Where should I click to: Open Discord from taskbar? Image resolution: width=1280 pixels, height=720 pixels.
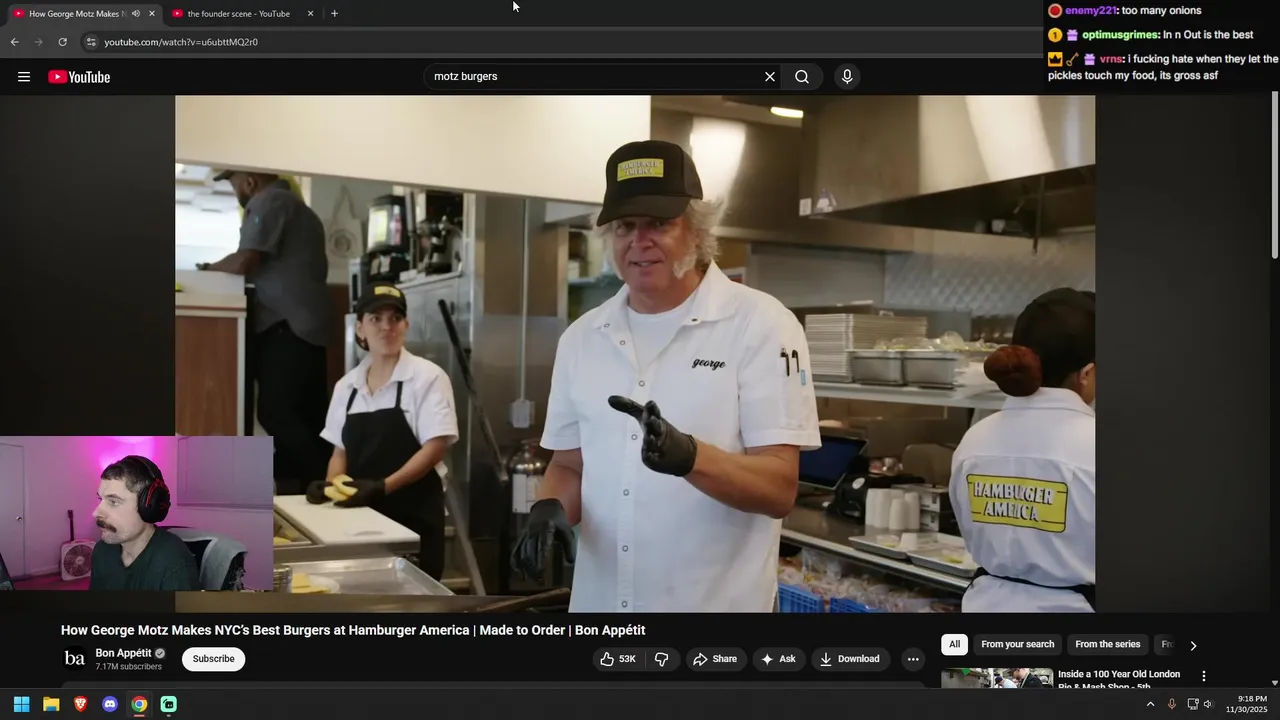tap(110, 704)
